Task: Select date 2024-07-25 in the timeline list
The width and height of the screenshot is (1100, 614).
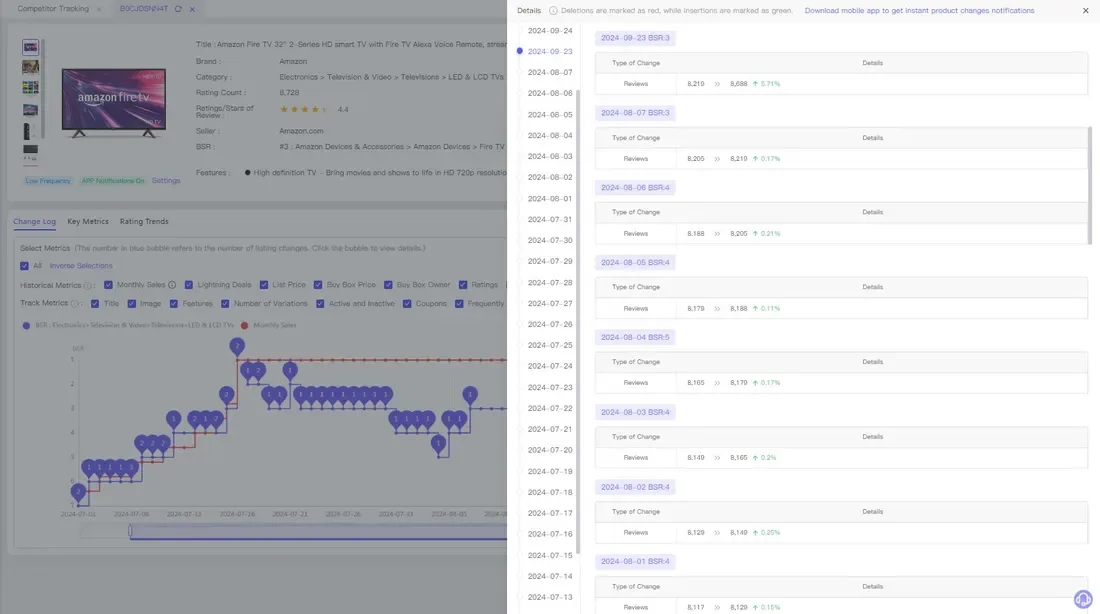Action: point(550,345)
